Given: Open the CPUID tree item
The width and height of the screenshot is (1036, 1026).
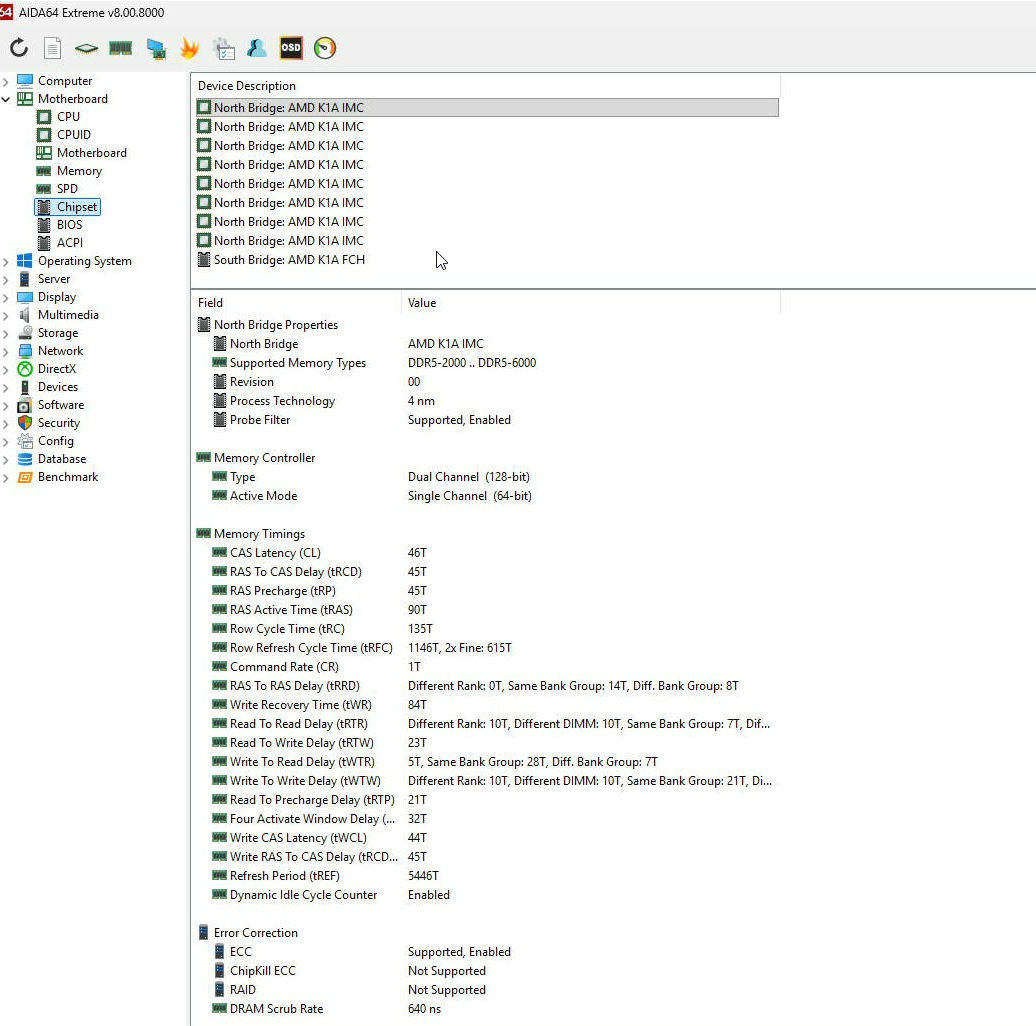Looking at the screenshot, I should tap(73, 135).
